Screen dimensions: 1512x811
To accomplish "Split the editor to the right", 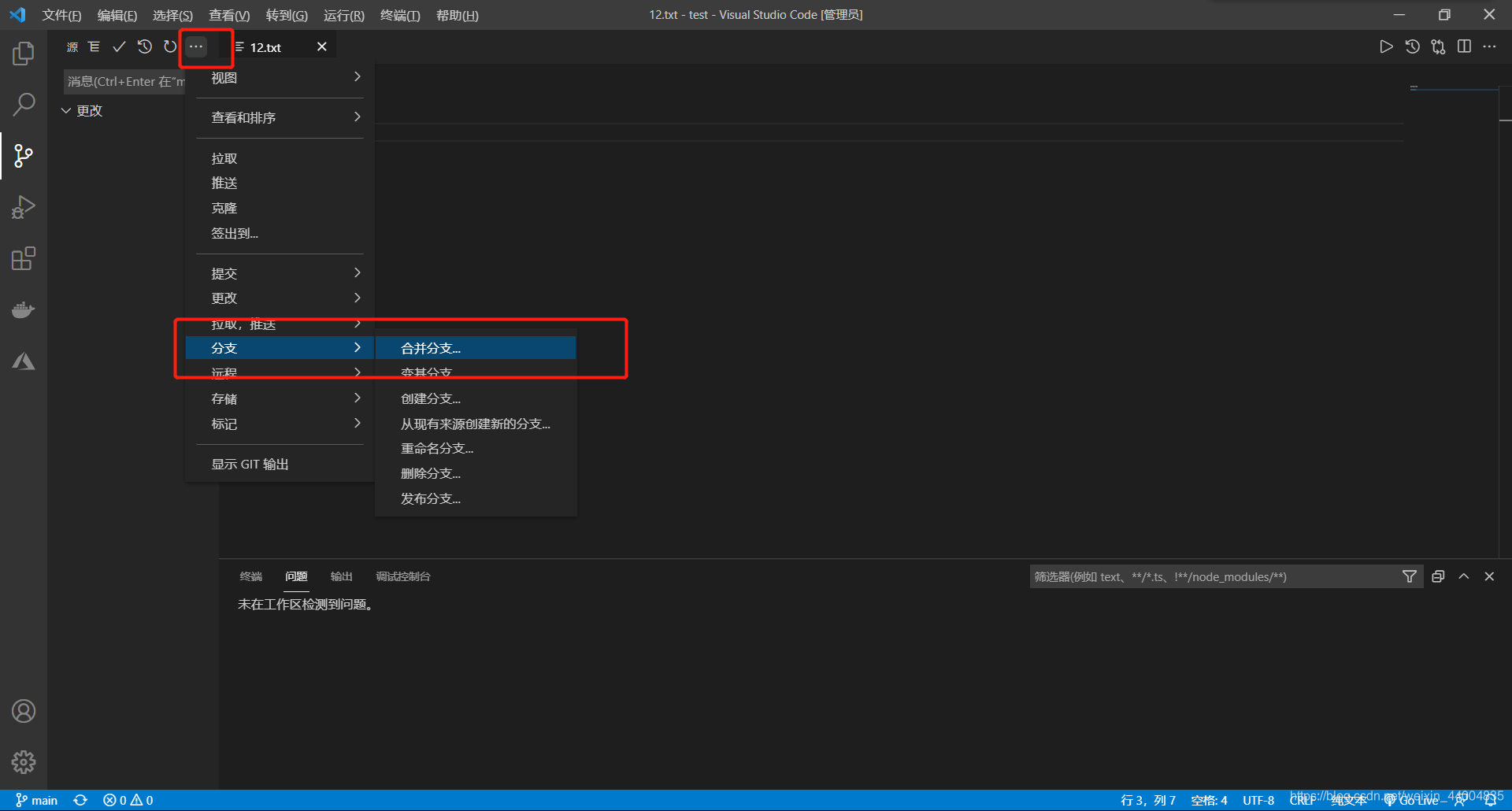I will coord(1464,46).
